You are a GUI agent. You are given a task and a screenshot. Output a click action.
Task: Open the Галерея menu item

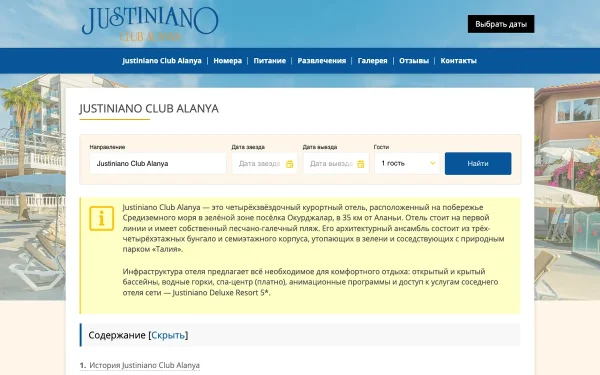coord(372,61)
